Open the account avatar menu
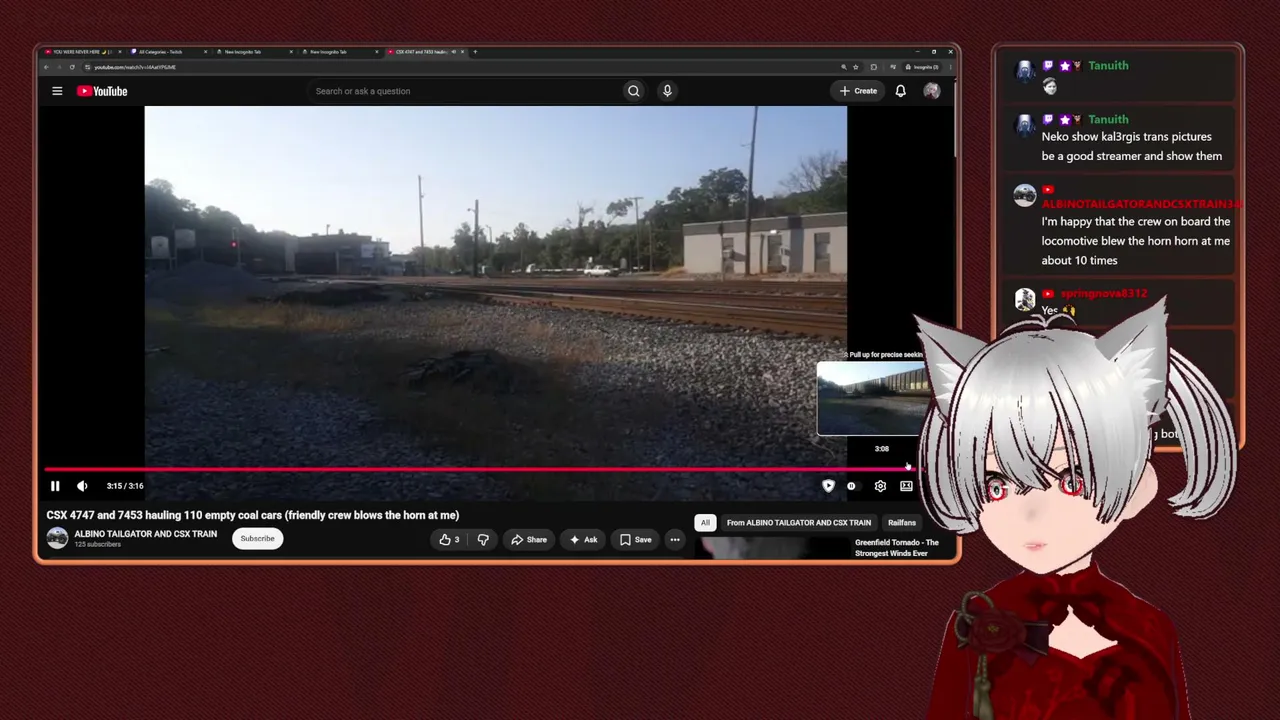The width and height of the screenshot is (1280, 720). (x=931, y=91)
